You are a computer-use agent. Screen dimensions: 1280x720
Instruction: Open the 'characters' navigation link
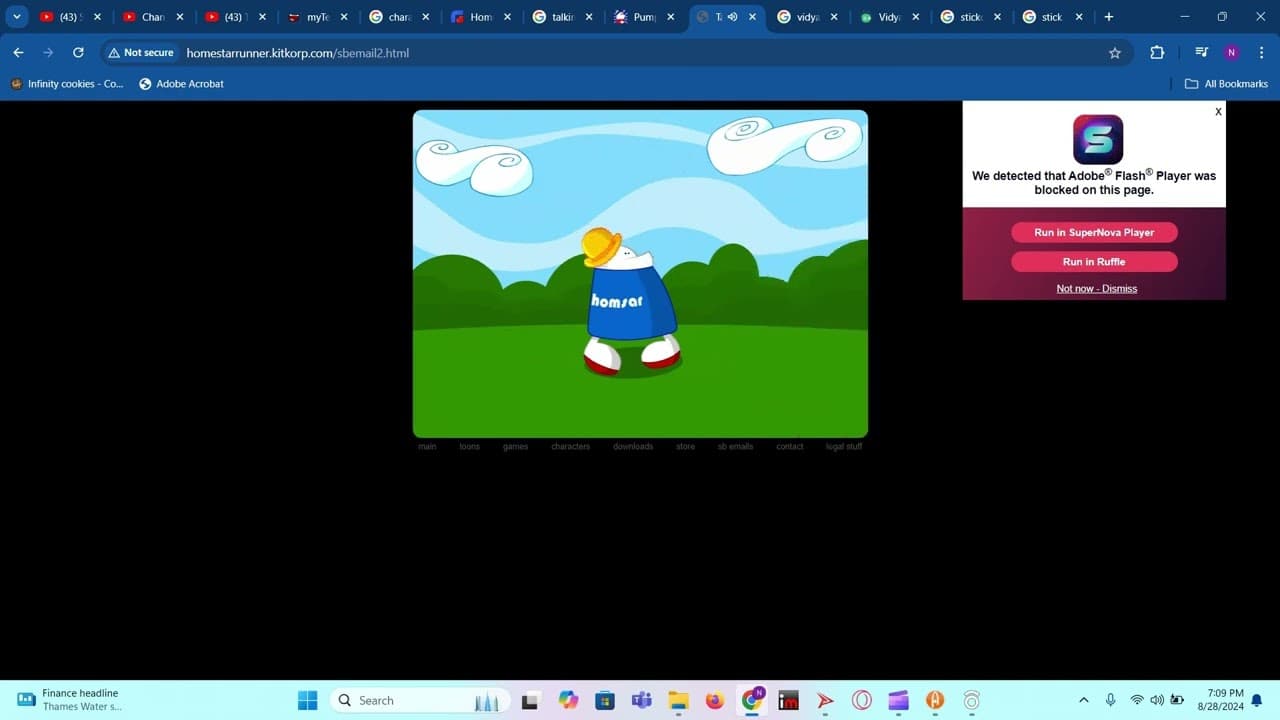tap(571, 446)
